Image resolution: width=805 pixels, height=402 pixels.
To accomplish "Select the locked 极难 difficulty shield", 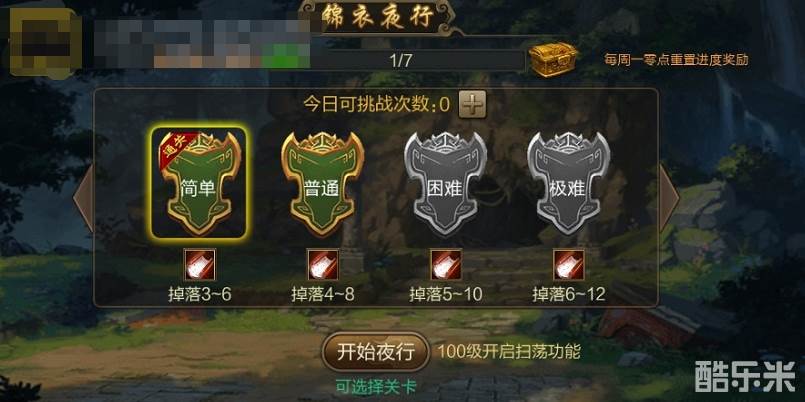I will [568, 183].
